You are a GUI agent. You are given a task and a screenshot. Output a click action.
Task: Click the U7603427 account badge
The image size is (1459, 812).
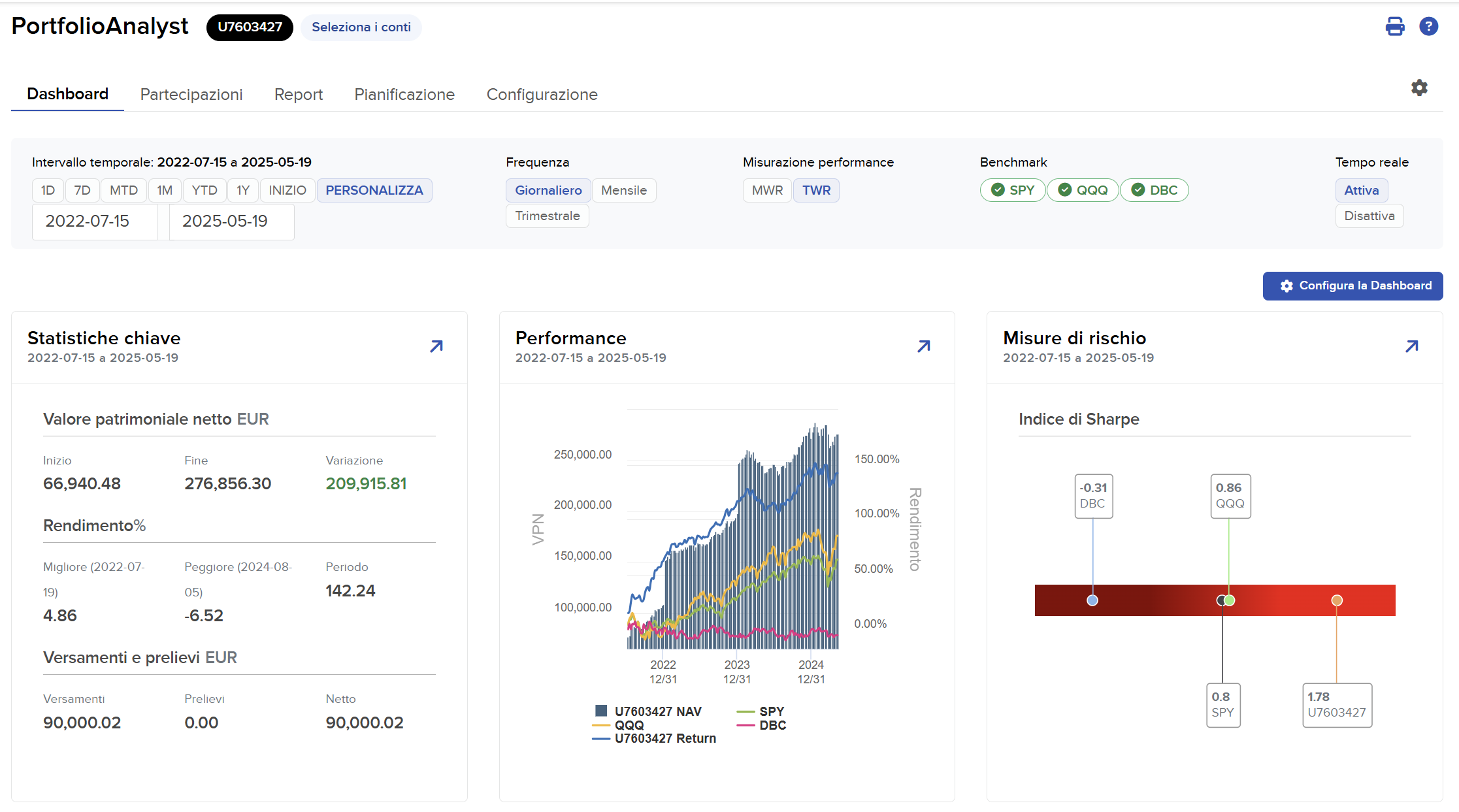click(x=250, y=27)
